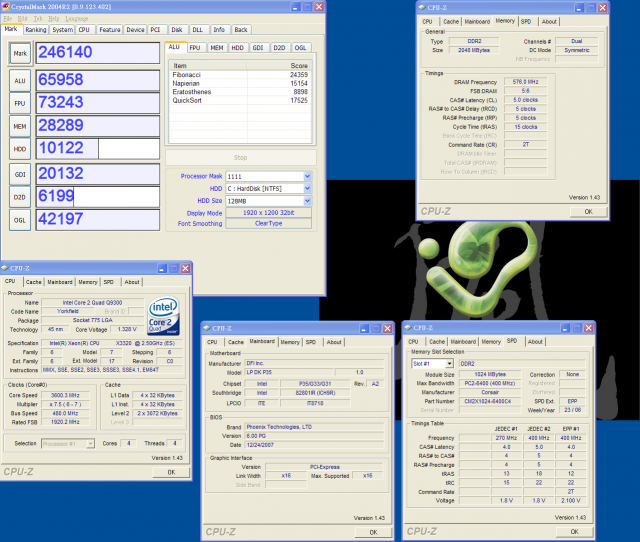Click the Stop button in CrystalMark
The image size is (640, 542).
[x=240, y=158]
